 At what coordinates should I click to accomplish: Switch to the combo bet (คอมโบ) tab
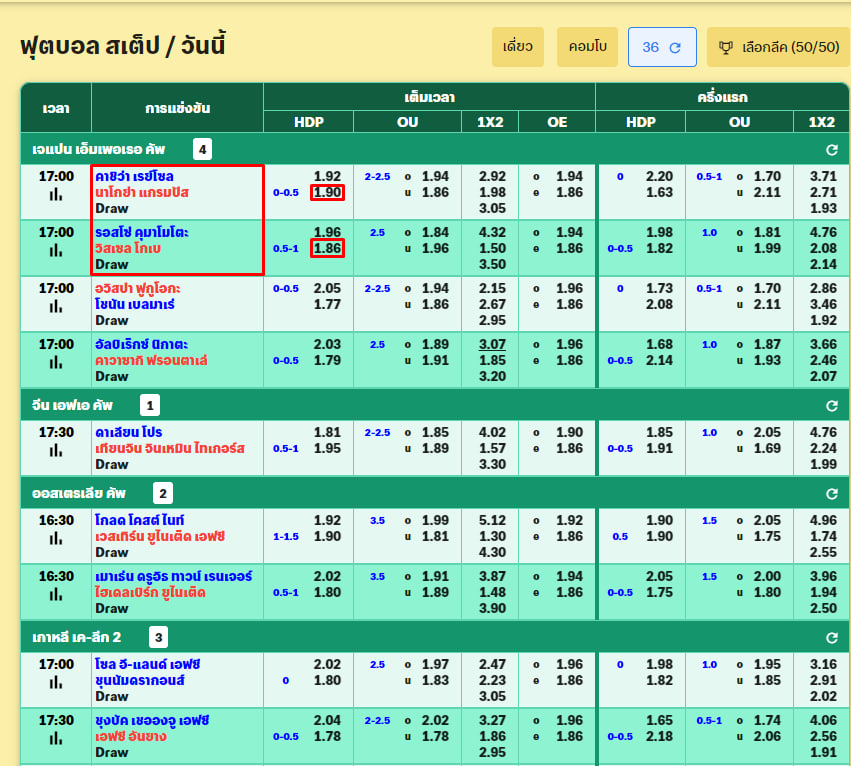pos(587,47)
